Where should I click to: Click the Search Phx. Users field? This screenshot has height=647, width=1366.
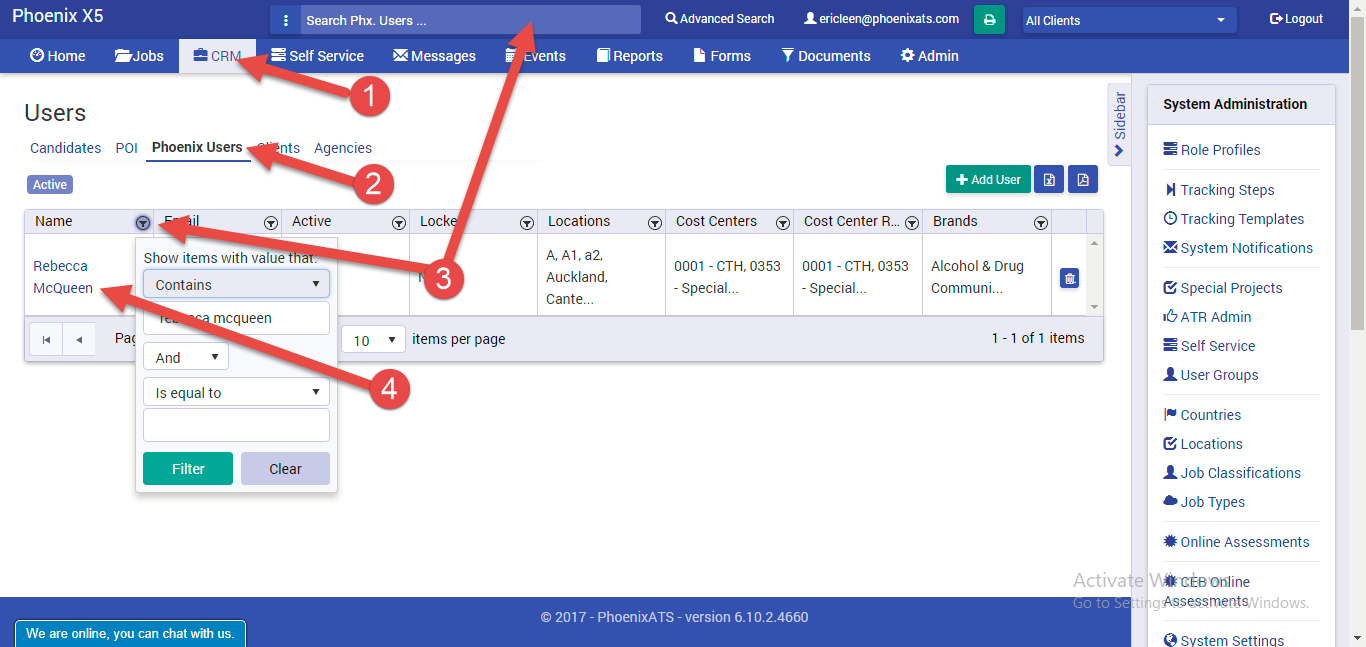coord(470,20)
